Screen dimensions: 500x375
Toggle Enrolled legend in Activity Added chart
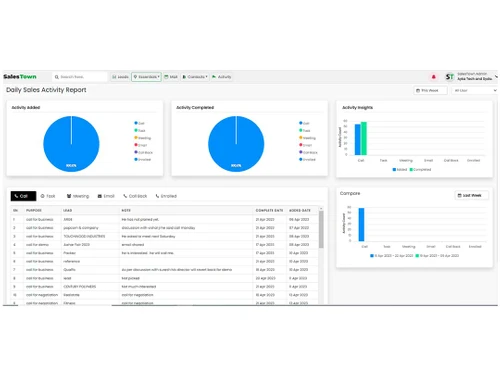tap(143, 159)
